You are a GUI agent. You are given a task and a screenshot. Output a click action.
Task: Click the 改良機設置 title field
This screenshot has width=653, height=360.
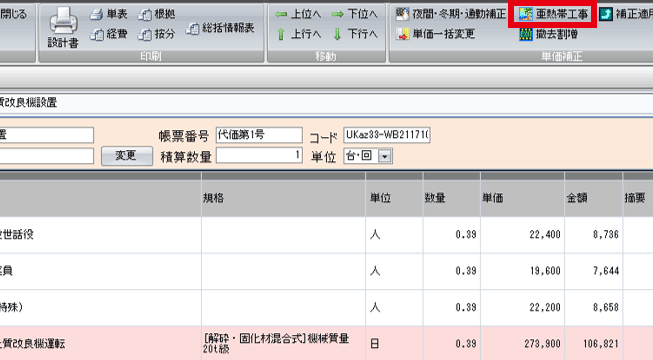click(x=326, y=103)
